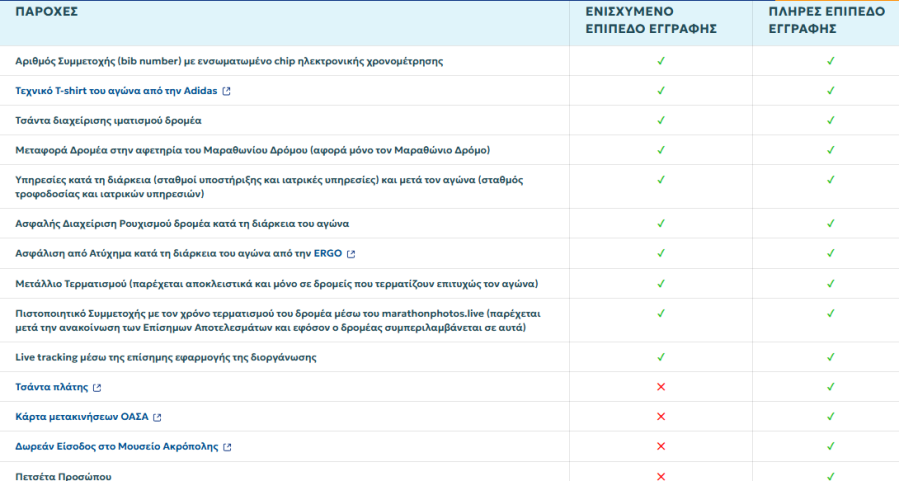The image size is (899, 481).
Task: Click red X for Τσάντα πλάτης row
Action: [x=660, y=387]
